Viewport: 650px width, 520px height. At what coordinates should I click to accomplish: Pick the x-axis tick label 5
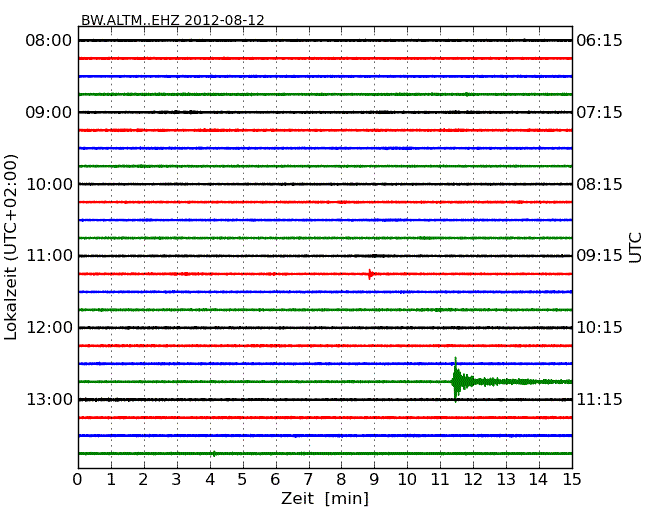pyautogui.click(x=243, y=479)
